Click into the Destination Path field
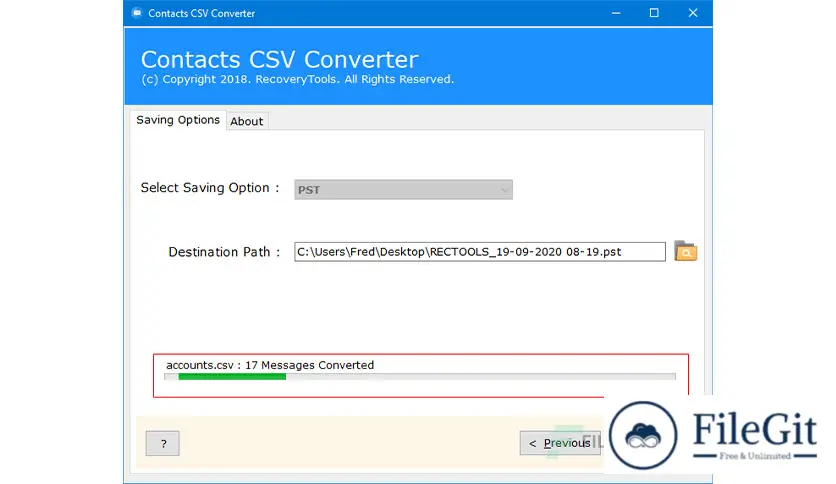The width and height of the screenshot is (836, 484). click(480, 252)
